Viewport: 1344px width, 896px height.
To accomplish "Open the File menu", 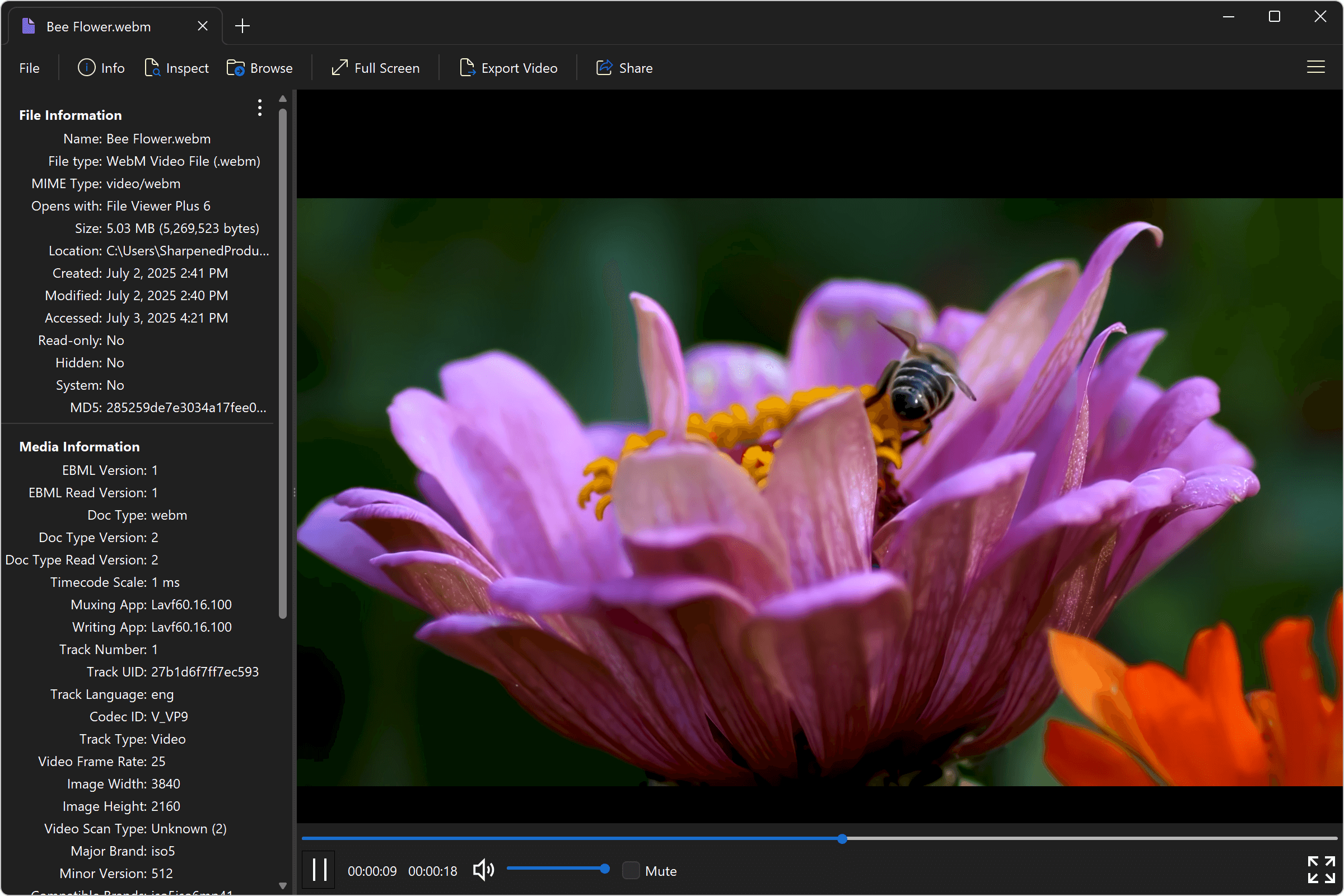I will (29, 67).
